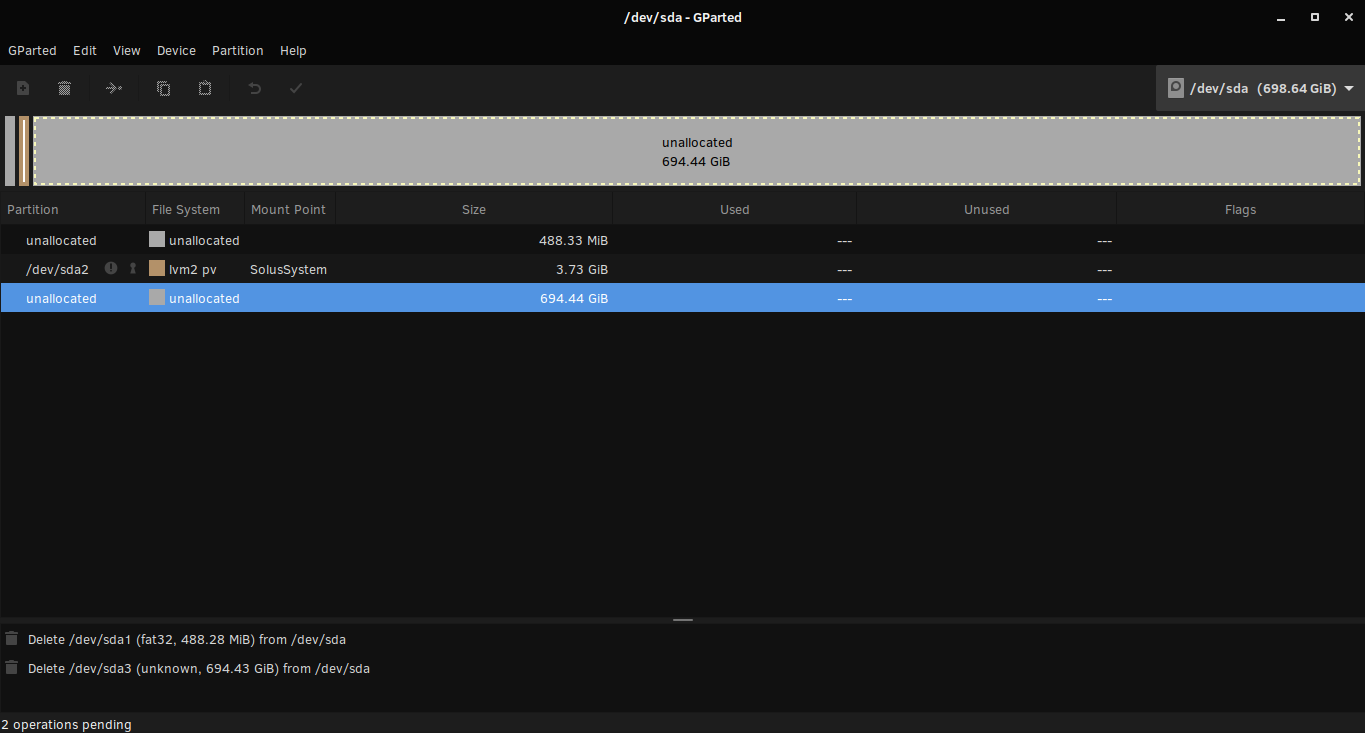Screen dimensions: 1365x733
Task: Click the Size column header
Action: pos(474,210)
